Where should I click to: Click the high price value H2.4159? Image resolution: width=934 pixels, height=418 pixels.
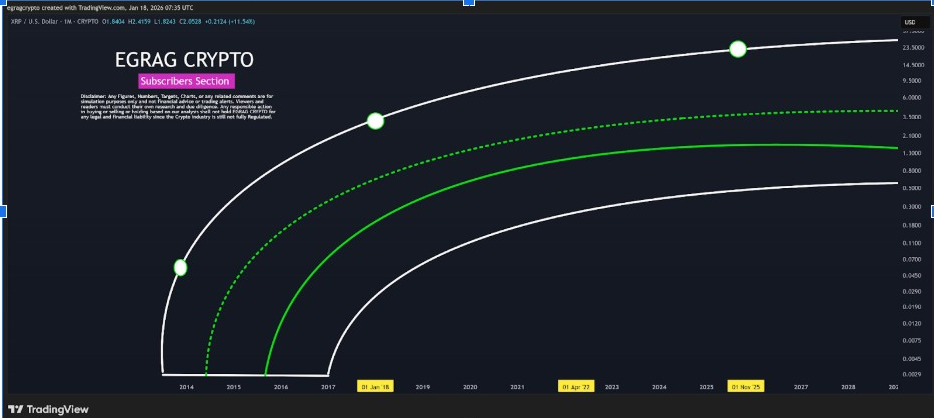(139, 21)
